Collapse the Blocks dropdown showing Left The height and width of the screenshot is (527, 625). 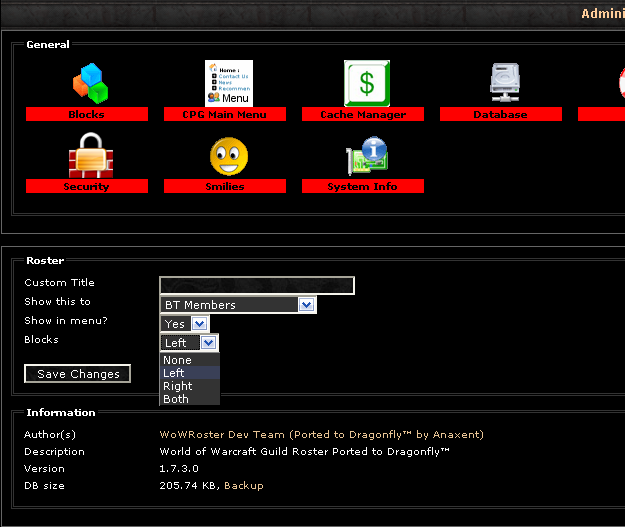click(208, 343)
